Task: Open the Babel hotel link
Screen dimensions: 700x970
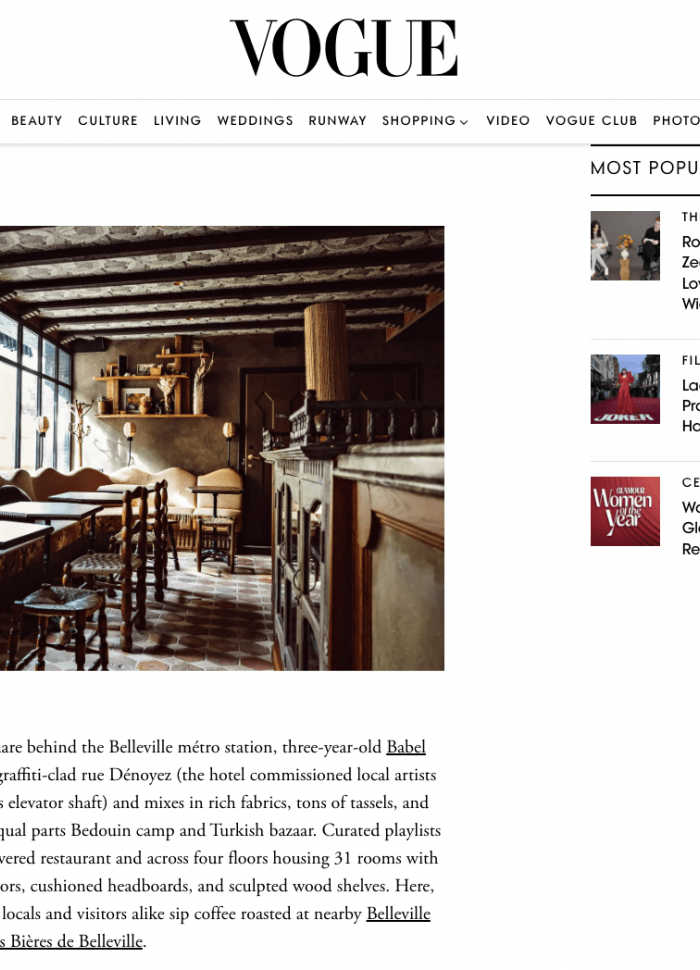Action: (406, 747)
